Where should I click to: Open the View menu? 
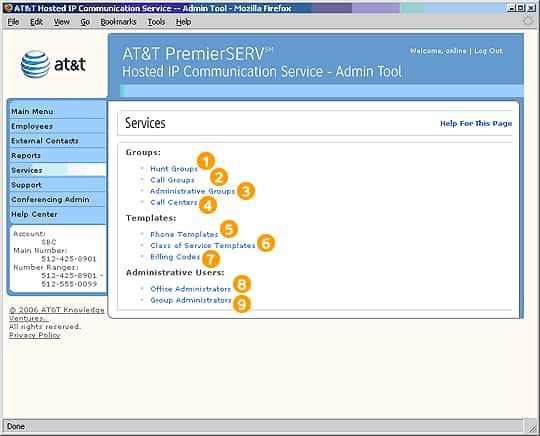tap(62, 22)
